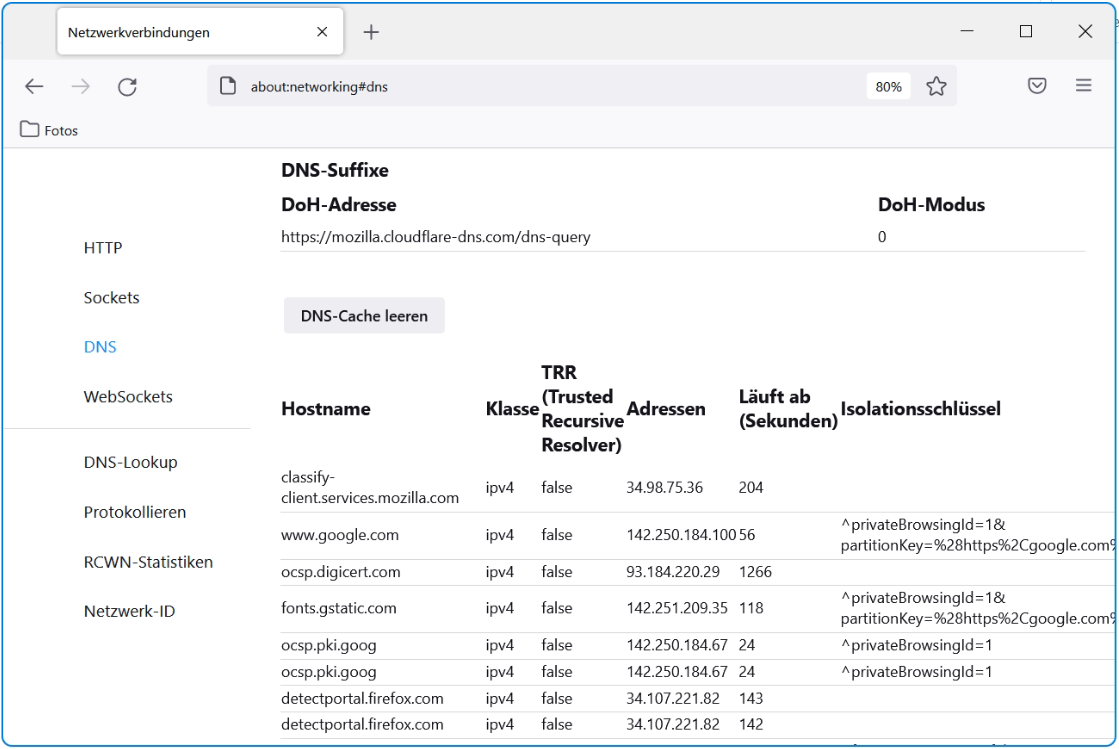Go back using the back arrow
Screen dimensions: 1119x749
(34, 87)
